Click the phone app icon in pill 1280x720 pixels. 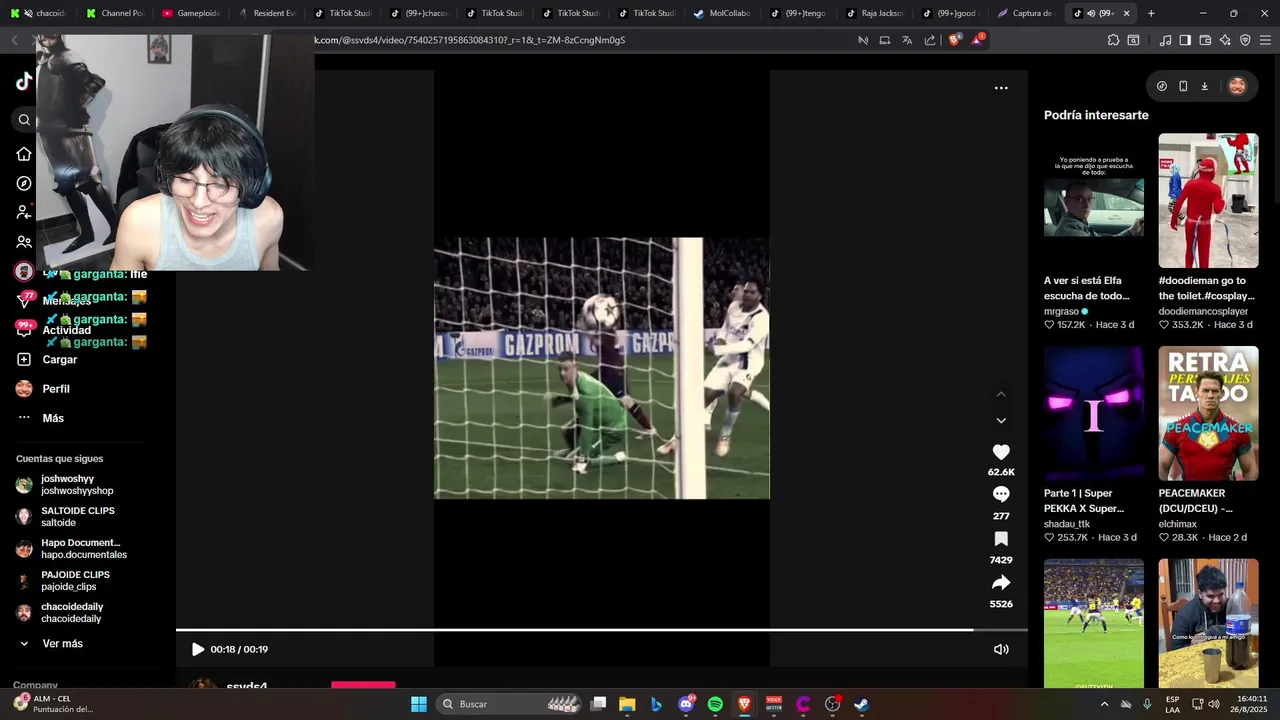pyautogui.click(x=1183, y=86)
